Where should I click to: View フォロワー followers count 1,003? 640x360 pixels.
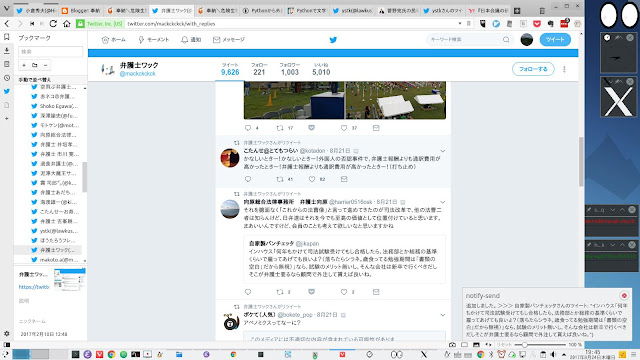click(290, 69)
